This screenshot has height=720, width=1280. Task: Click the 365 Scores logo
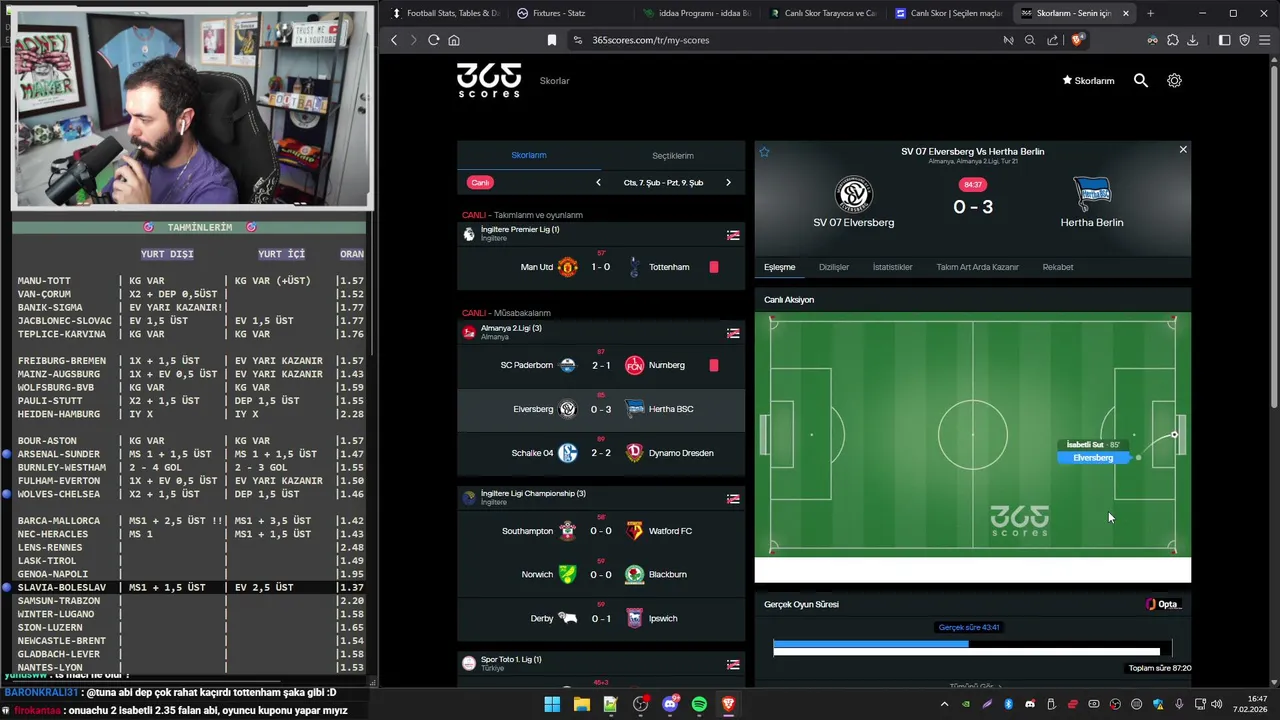(489, 80)
